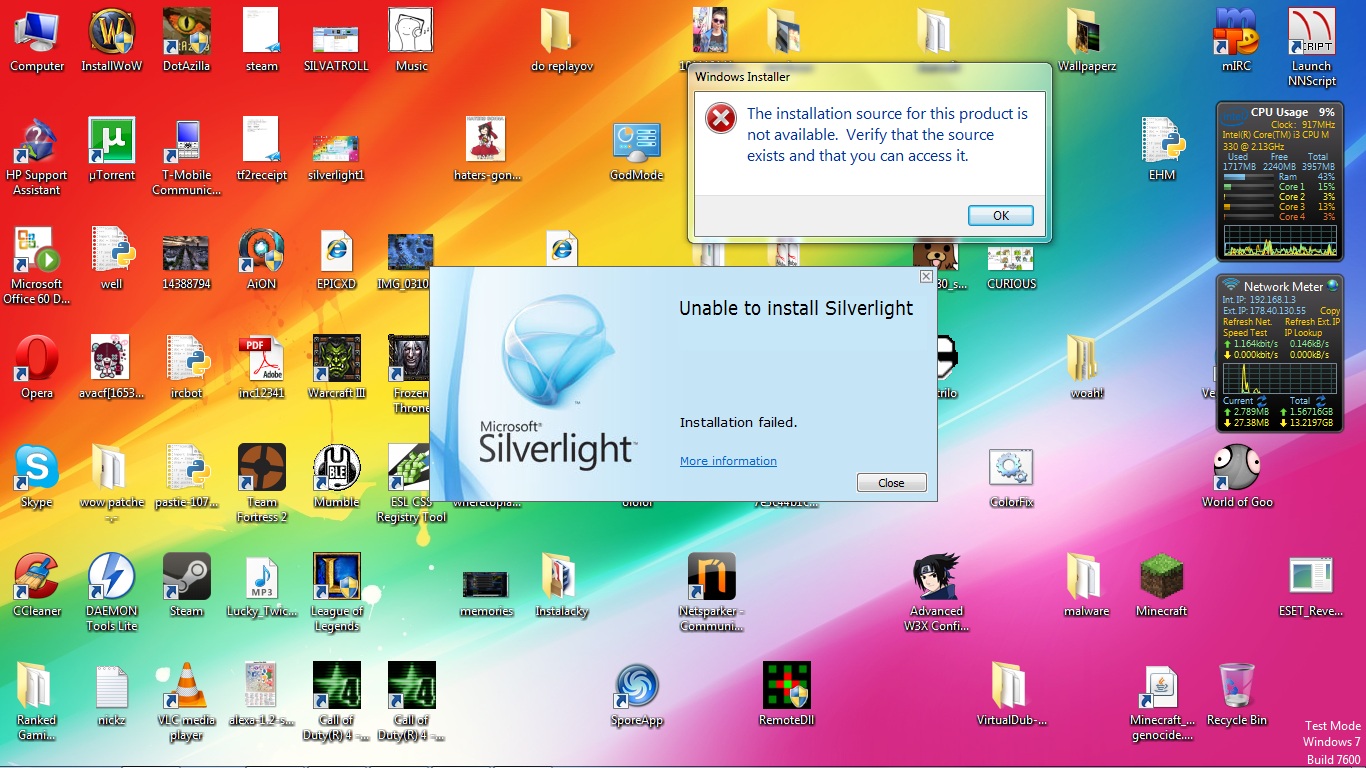Select the Mumble shortcut icon
The height and width of the screenshot is (768, 1366).
click(x=336, y=476)
